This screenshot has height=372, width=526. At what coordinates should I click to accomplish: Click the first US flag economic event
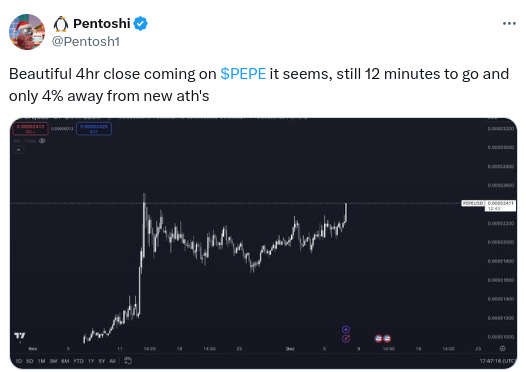point(378,338)
